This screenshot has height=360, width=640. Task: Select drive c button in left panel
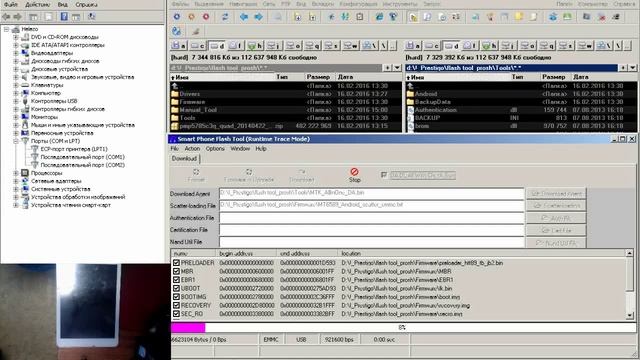[x=198, y=46]
